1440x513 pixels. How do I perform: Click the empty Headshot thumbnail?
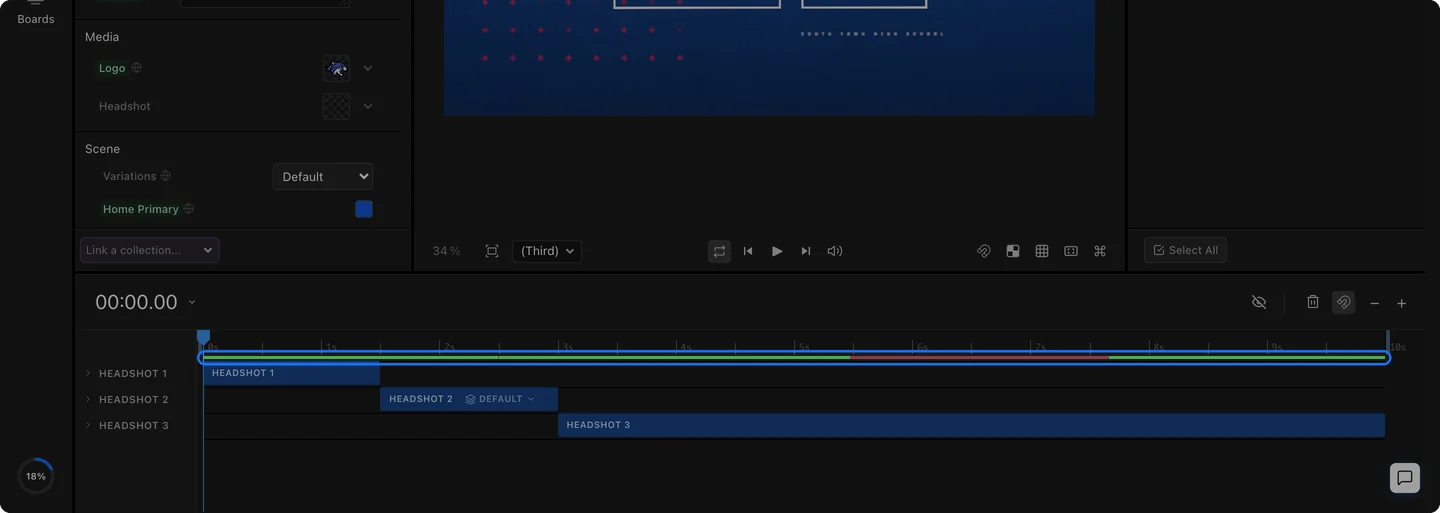pyautogui.click(x=336, y=106)
